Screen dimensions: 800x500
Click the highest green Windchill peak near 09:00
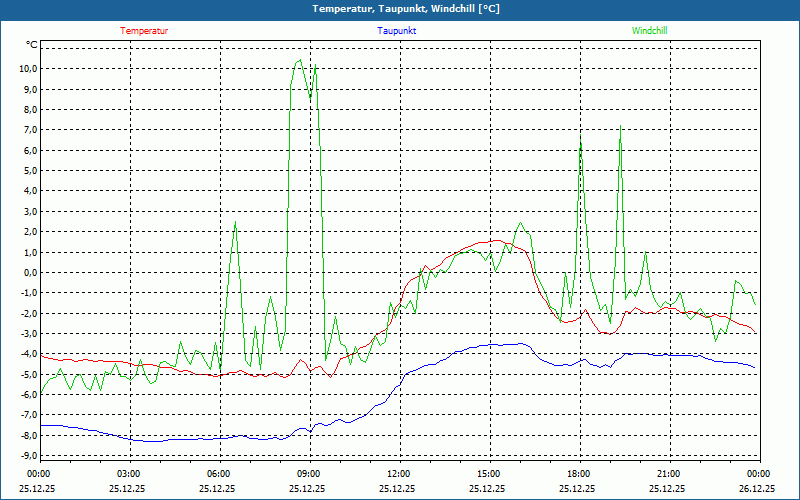[299, 60]
